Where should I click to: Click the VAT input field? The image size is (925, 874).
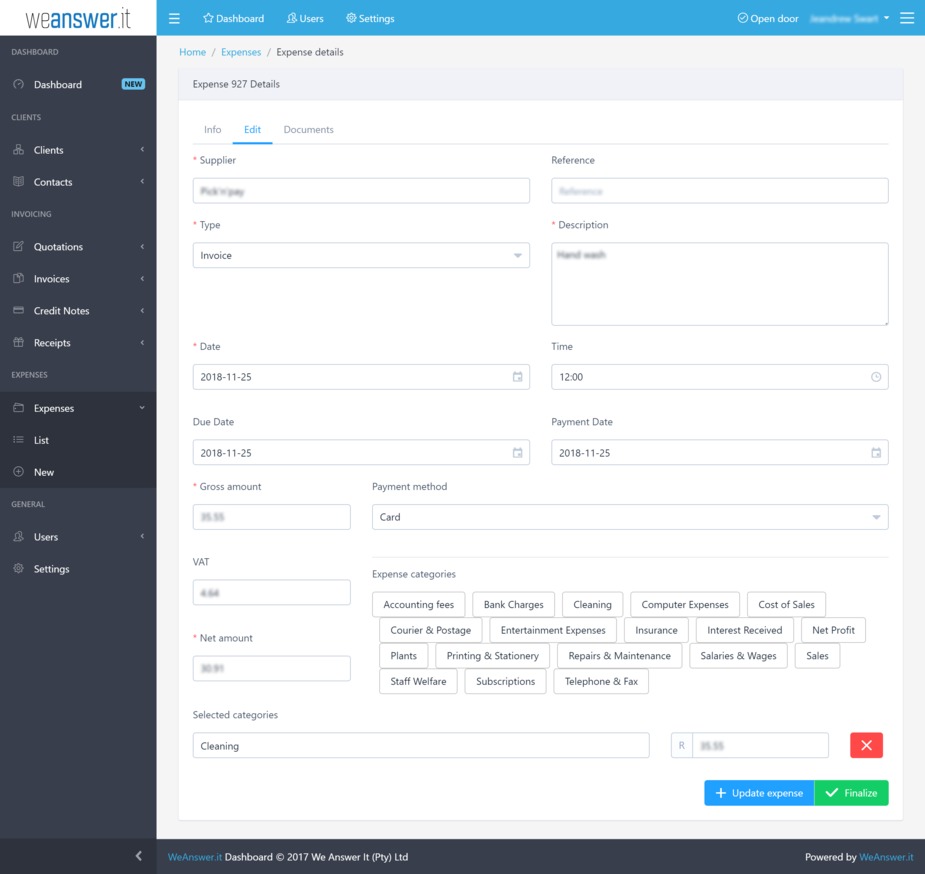coord(271,593)
